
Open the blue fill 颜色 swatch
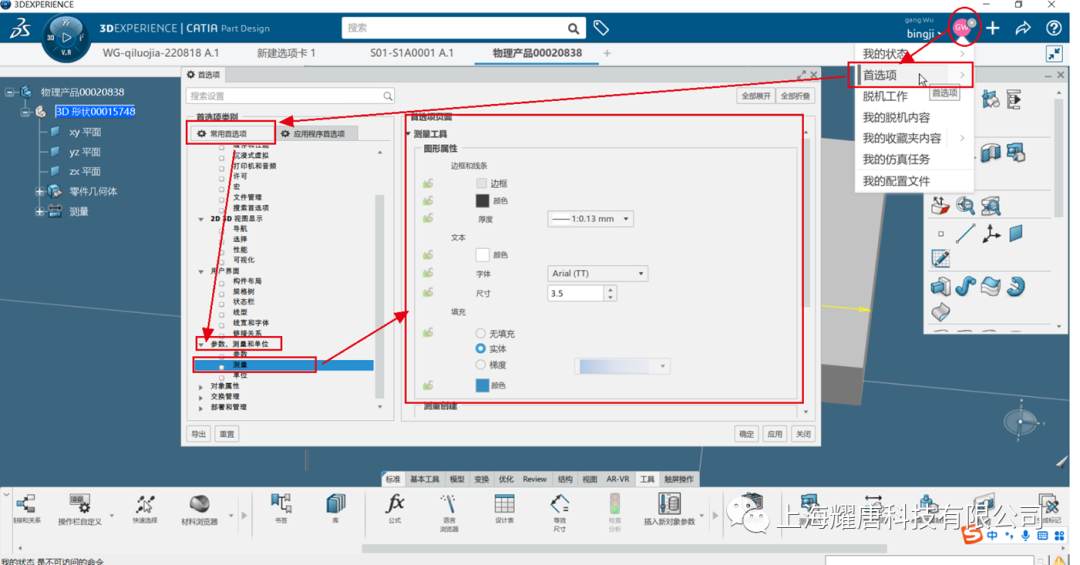(482, 385)
